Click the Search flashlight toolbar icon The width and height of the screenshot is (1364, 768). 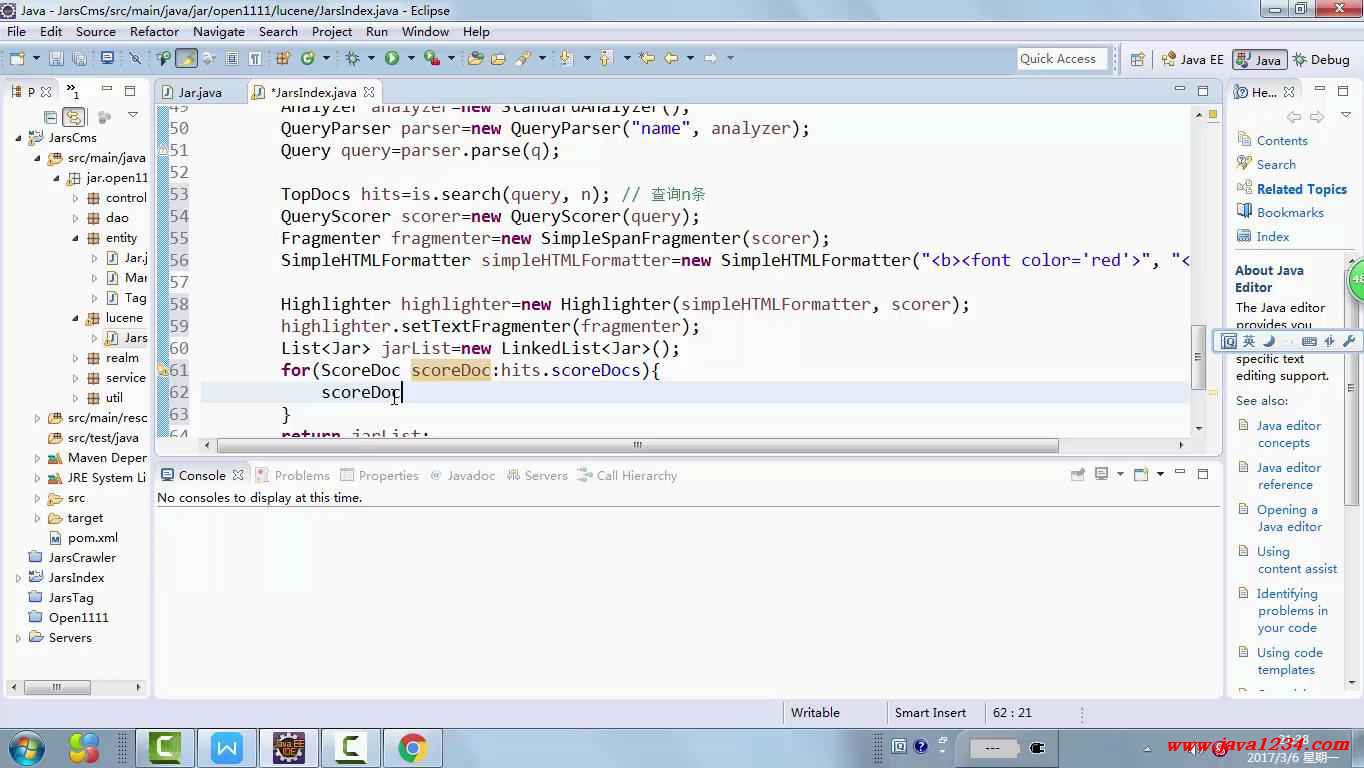tap(523, 58)
